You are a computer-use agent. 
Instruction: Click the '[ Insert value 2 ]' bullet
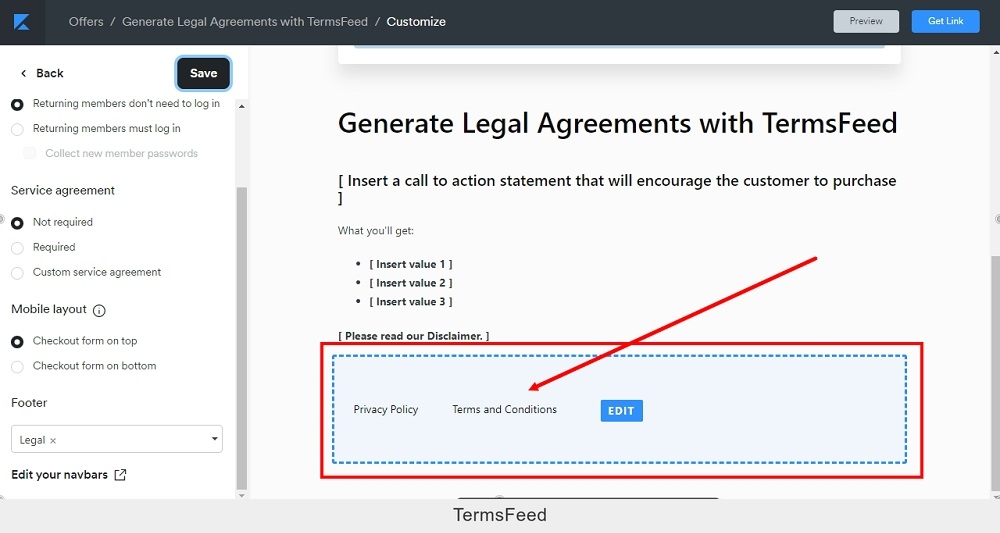pyautogui.click(x=411, y=283)
